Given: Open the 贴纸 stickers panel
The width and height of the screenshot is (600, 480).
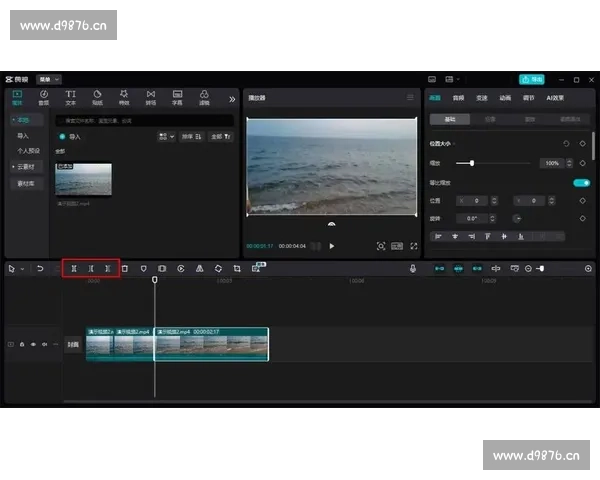Looking at the screenshot, I should click(97, 97).
